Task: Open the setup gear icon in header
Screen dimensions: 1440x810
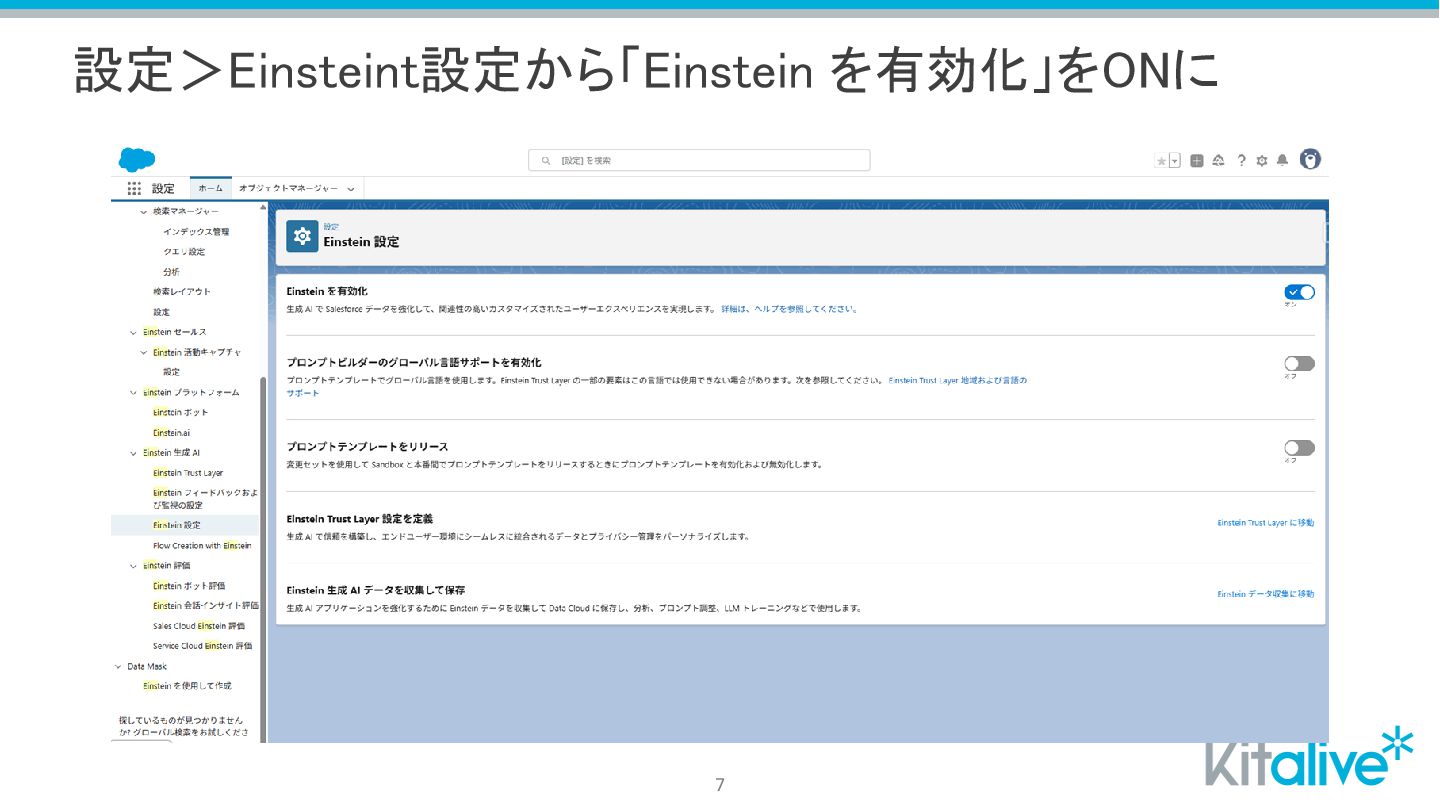Action: [x=1262, y=160]
